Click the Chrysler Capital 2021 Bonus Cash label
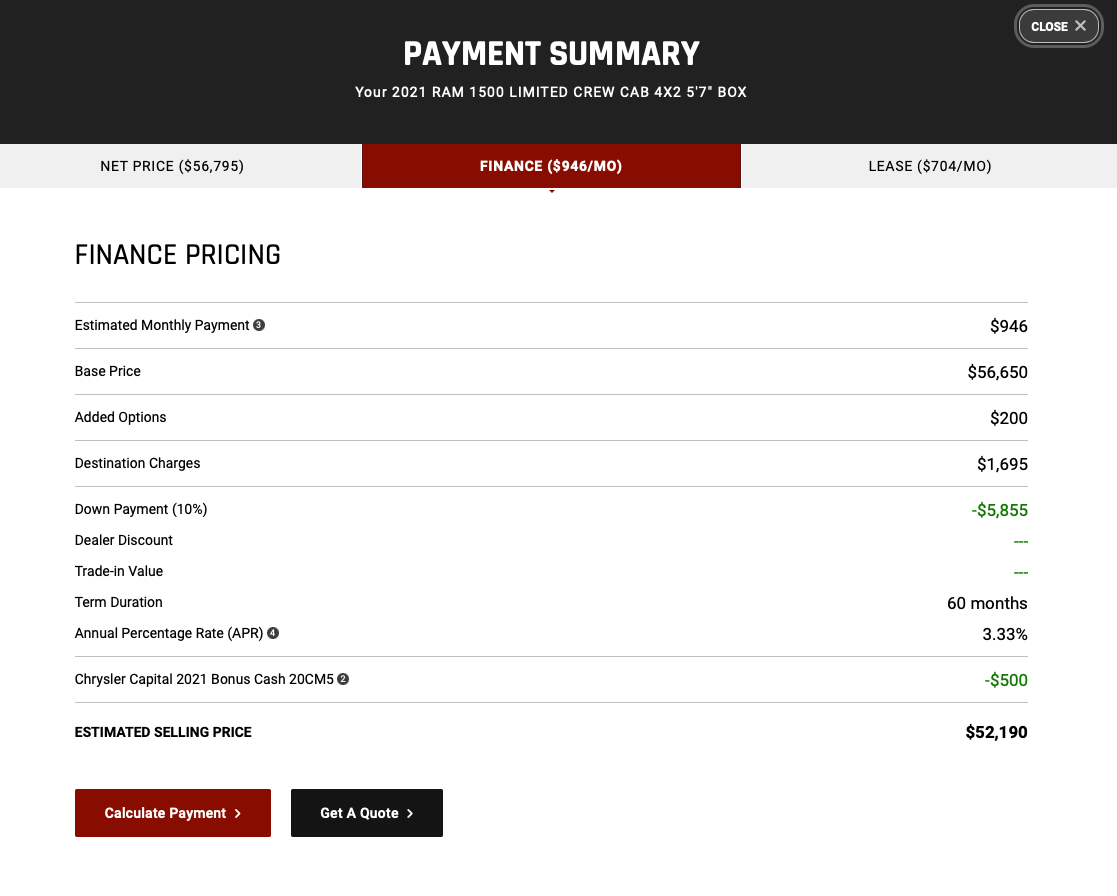 click(204, 679)
